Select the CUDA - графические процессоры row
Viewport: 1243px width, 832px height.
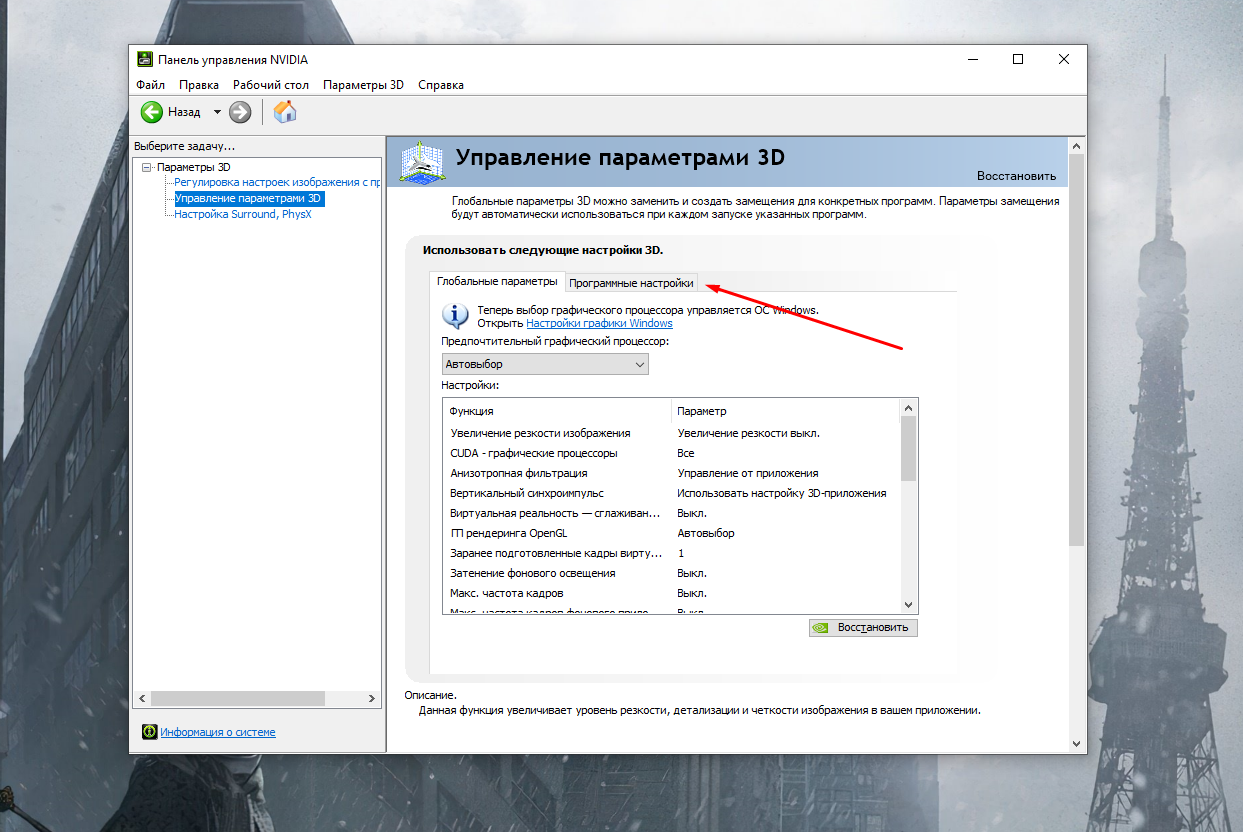(x=672, y=453)
